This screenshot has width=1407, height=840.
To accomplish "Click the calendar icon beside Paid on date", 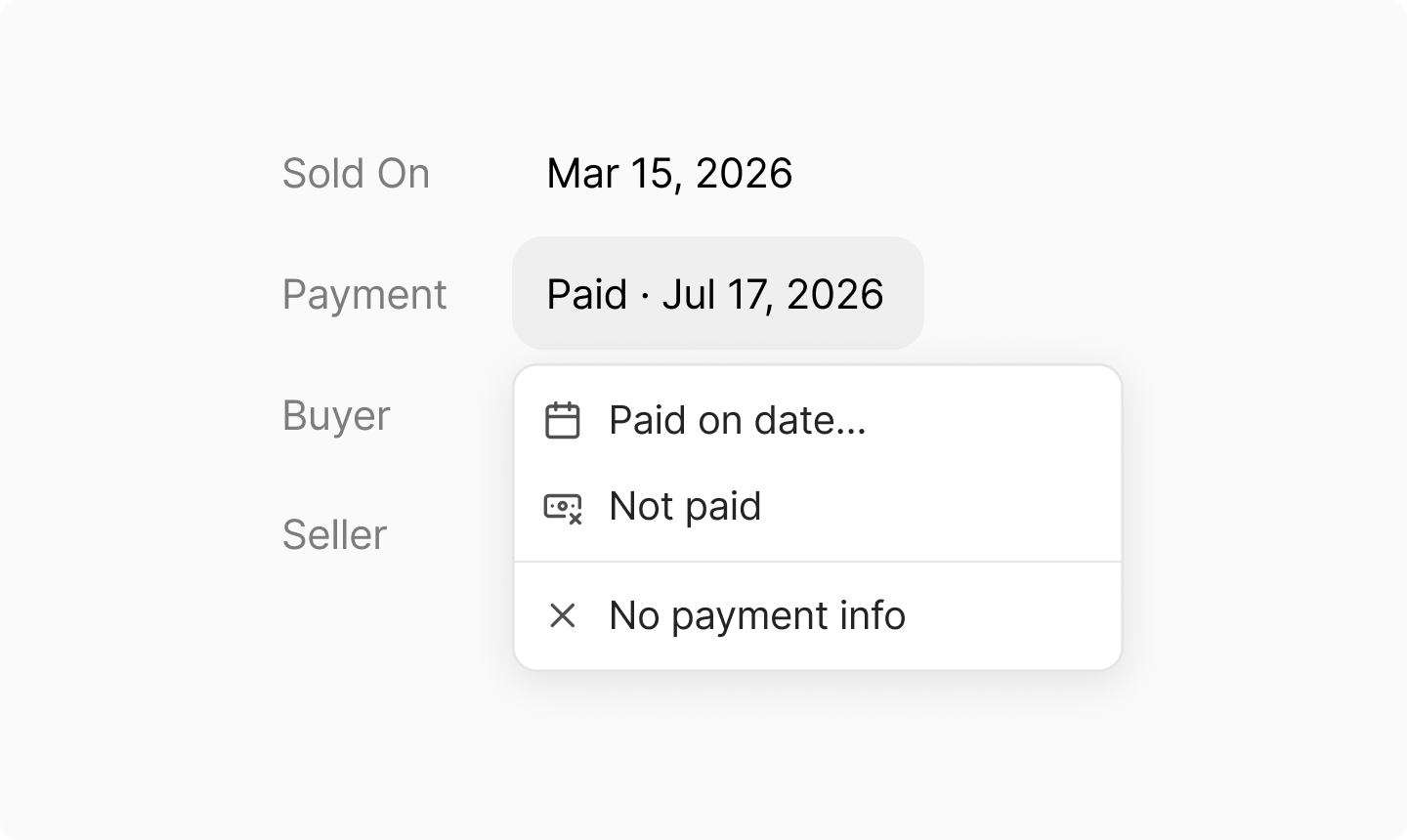I will (x=562, y=421).
